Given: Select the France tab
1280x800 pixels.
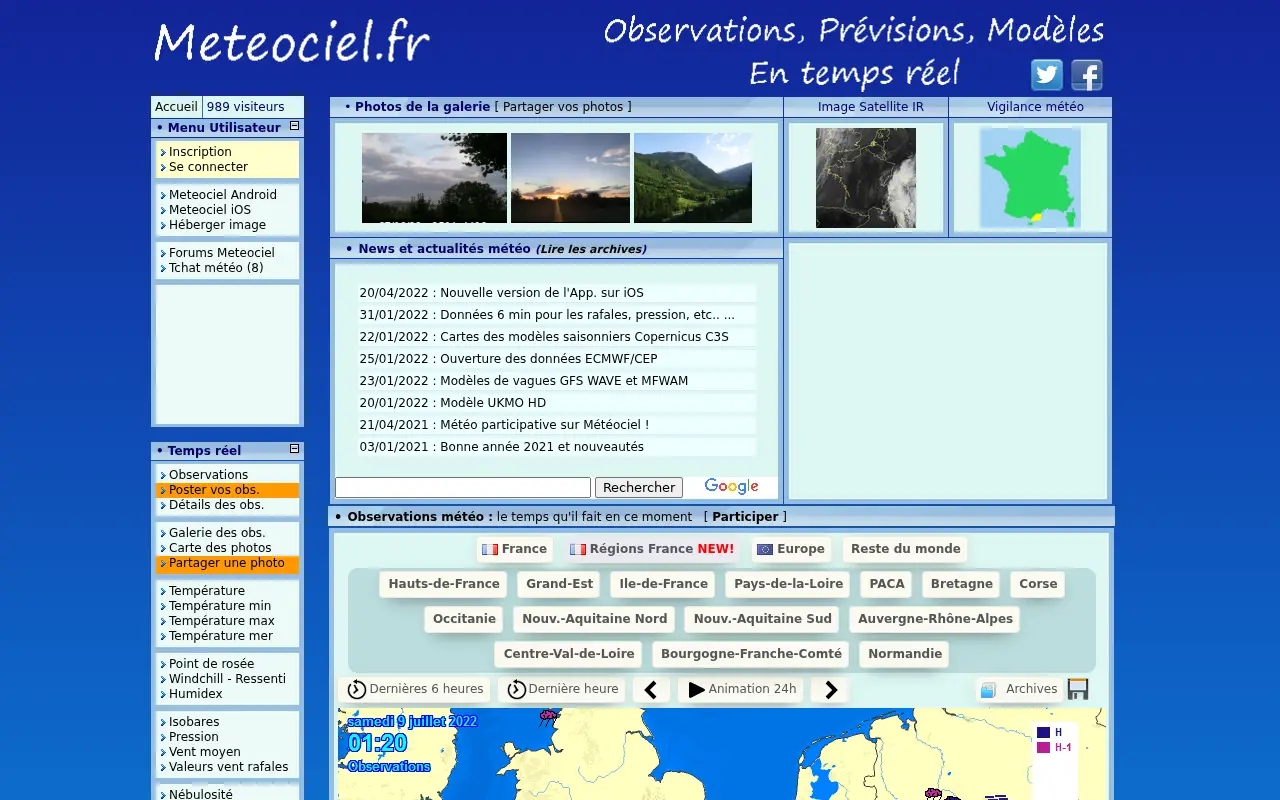Looking at the screenshot, I should 514,549.
